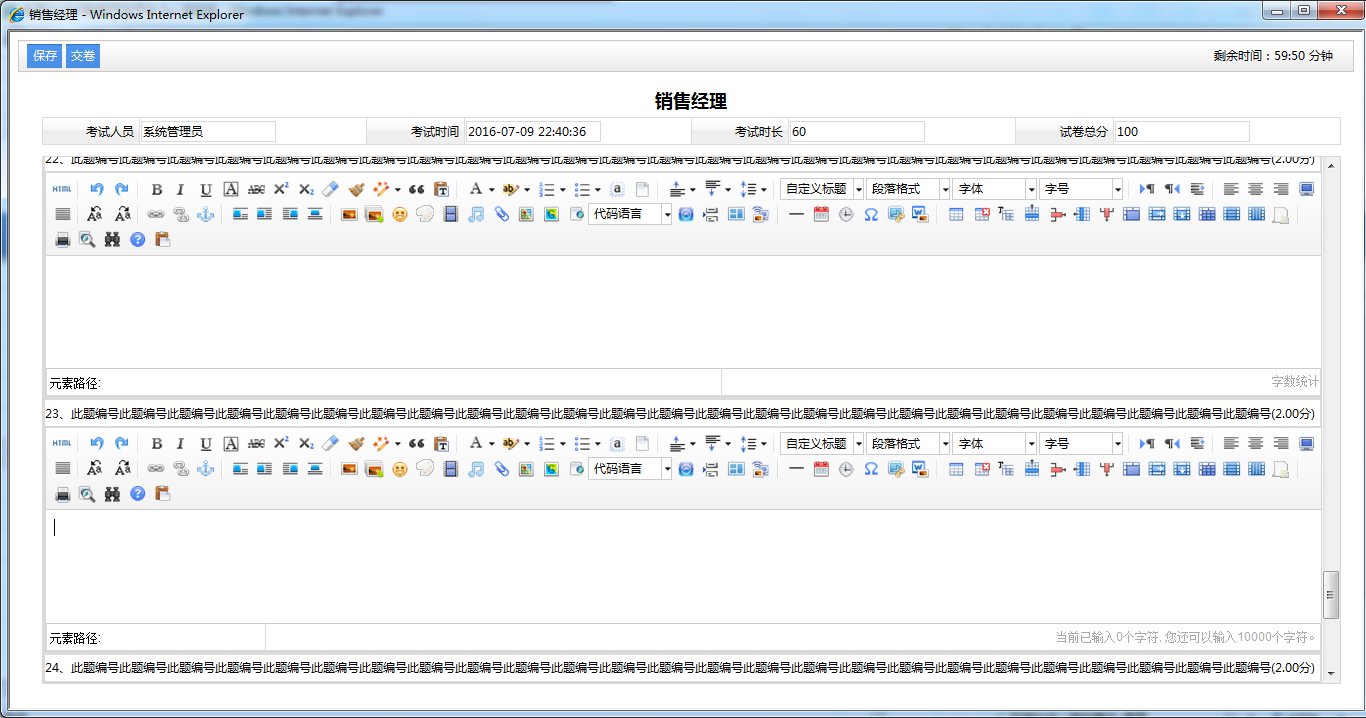Viewport: 1366px width, 718px height.
Task: Toggle italic in question 23 editor
Action: click(181, 444)
